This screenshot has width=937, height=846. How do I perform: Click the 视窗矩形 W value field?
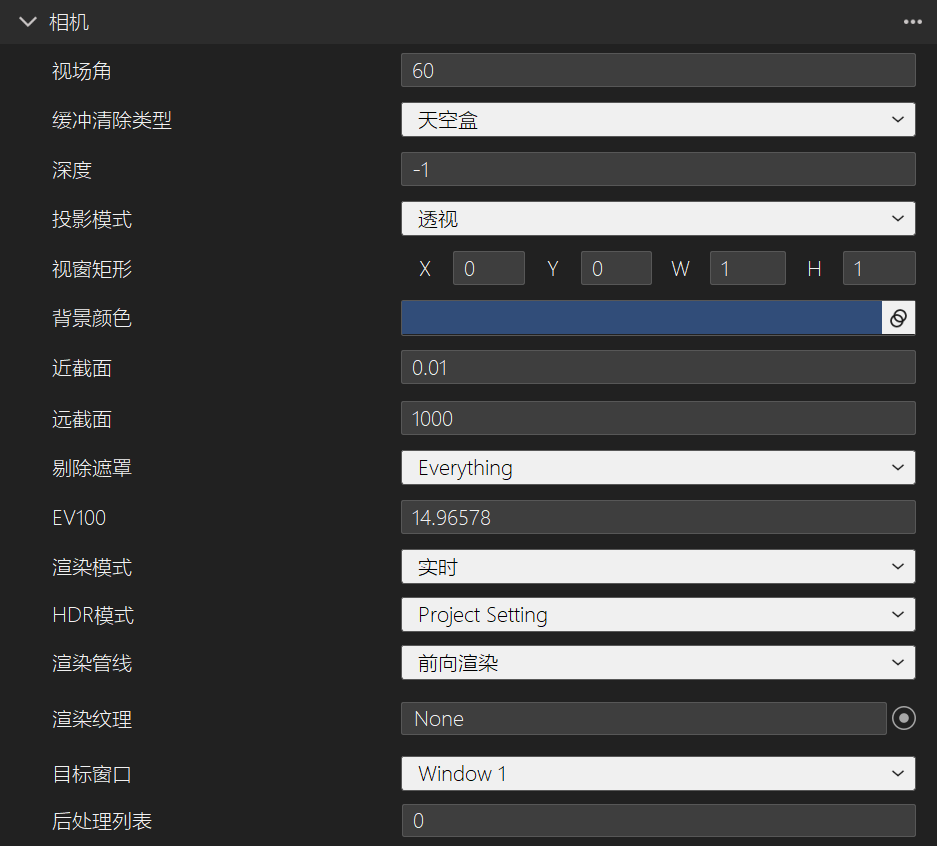point(747,268)
